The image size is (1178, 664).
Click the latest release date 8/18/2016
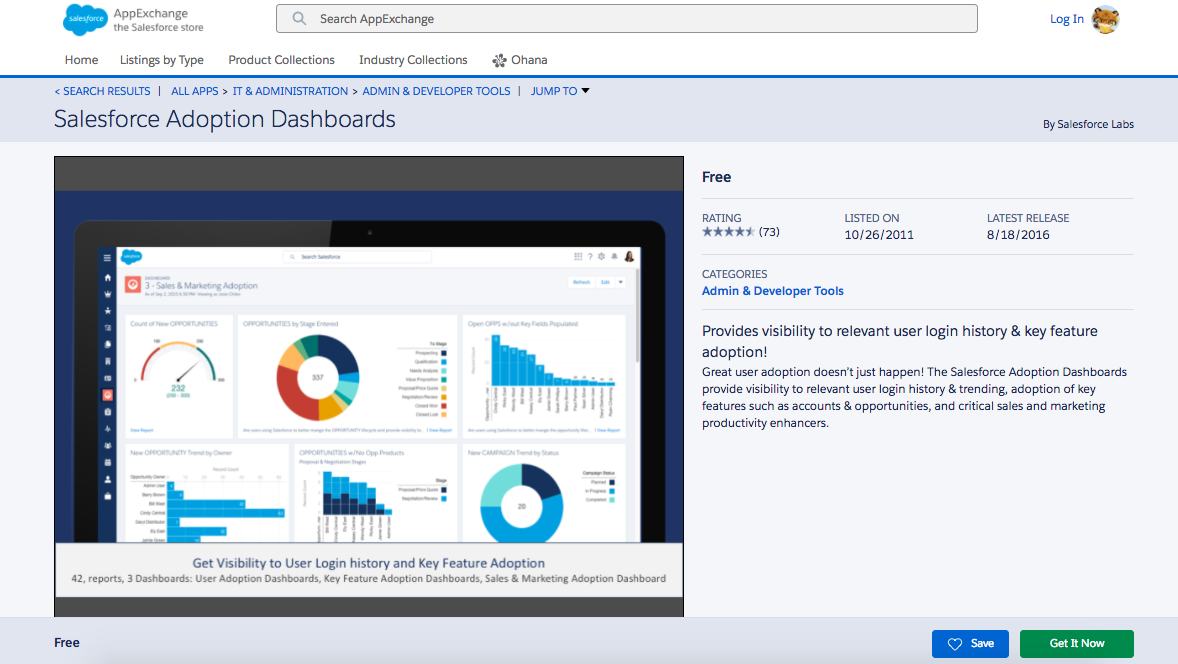coord(1018,235)
